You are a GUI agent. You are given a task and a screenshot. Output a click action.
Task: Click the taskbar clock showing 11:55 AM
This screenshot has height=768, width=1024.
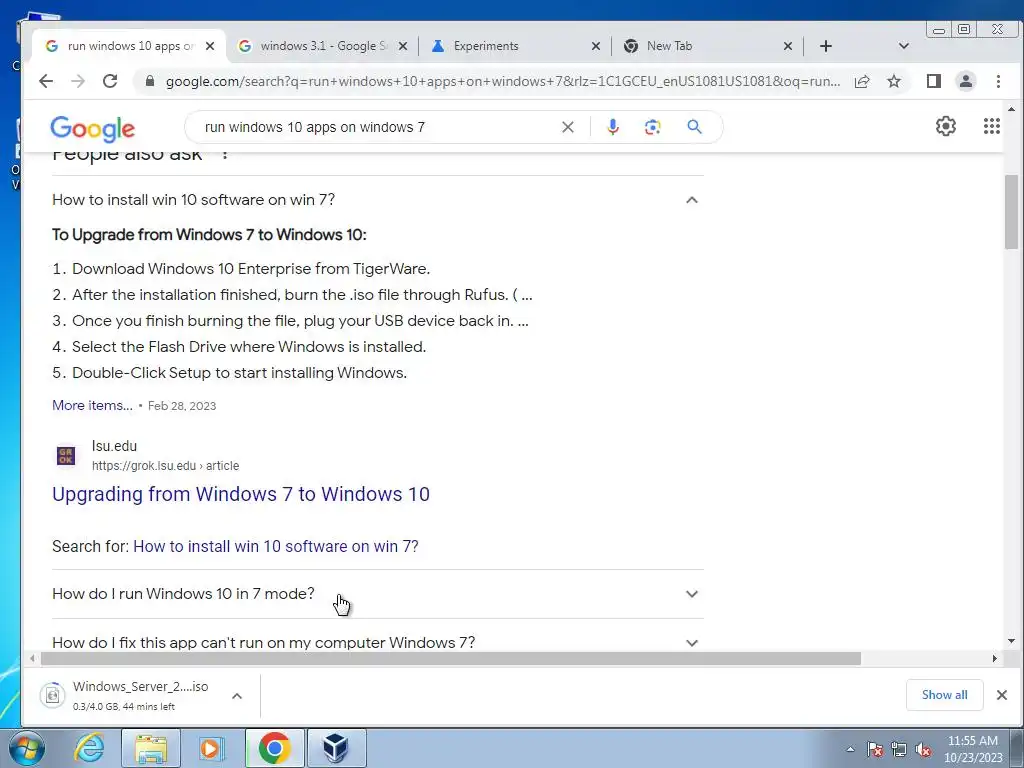[x=973, y=749]
